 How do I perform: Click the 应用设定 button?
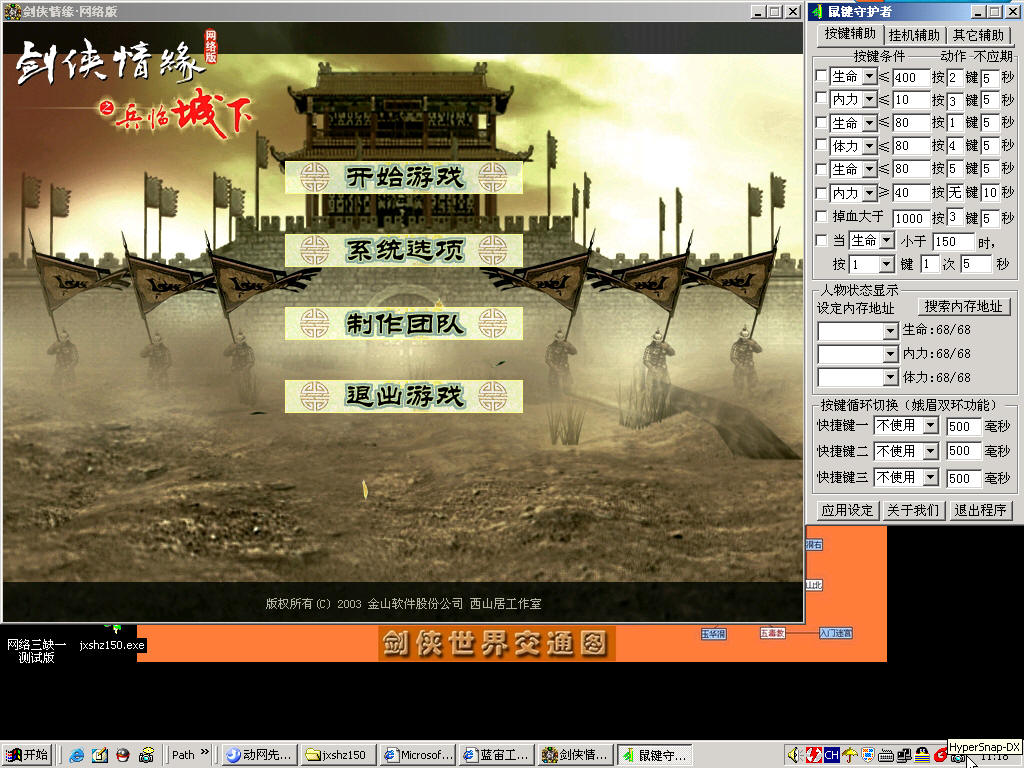[847, 510]
